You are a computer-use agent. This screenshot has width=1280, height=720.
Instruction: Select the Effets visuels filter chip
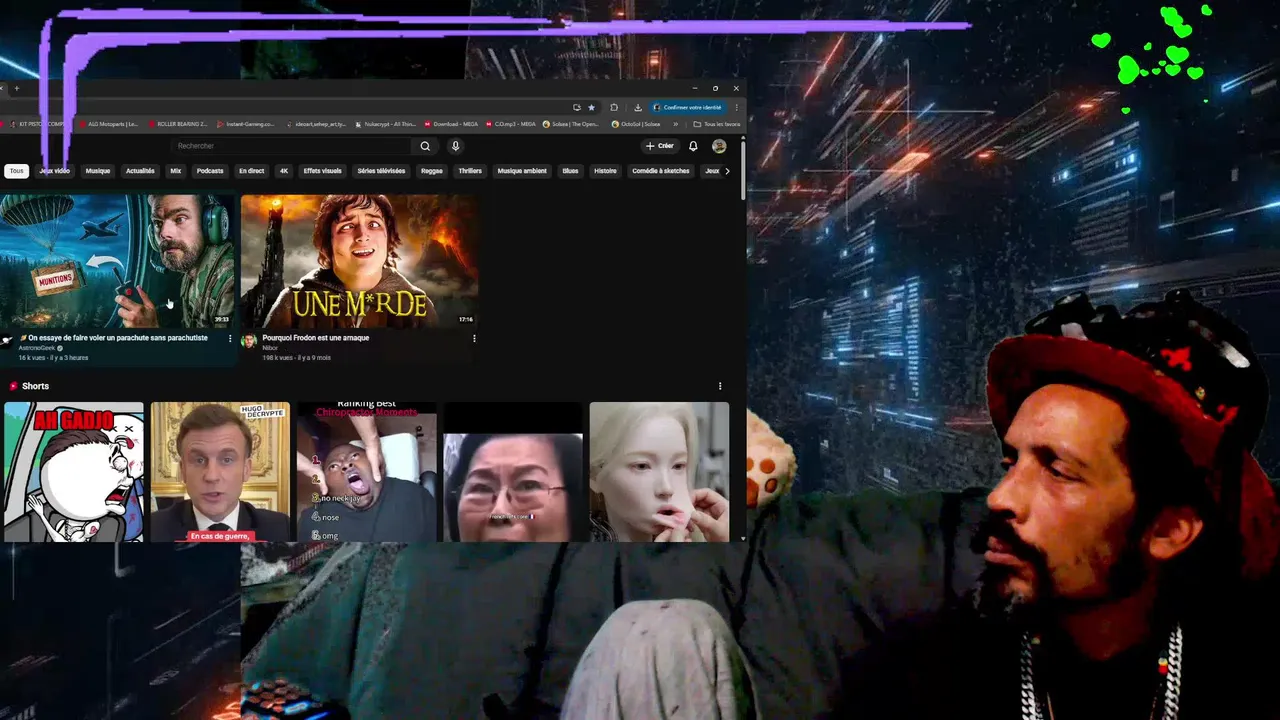[x=323, y=171]
